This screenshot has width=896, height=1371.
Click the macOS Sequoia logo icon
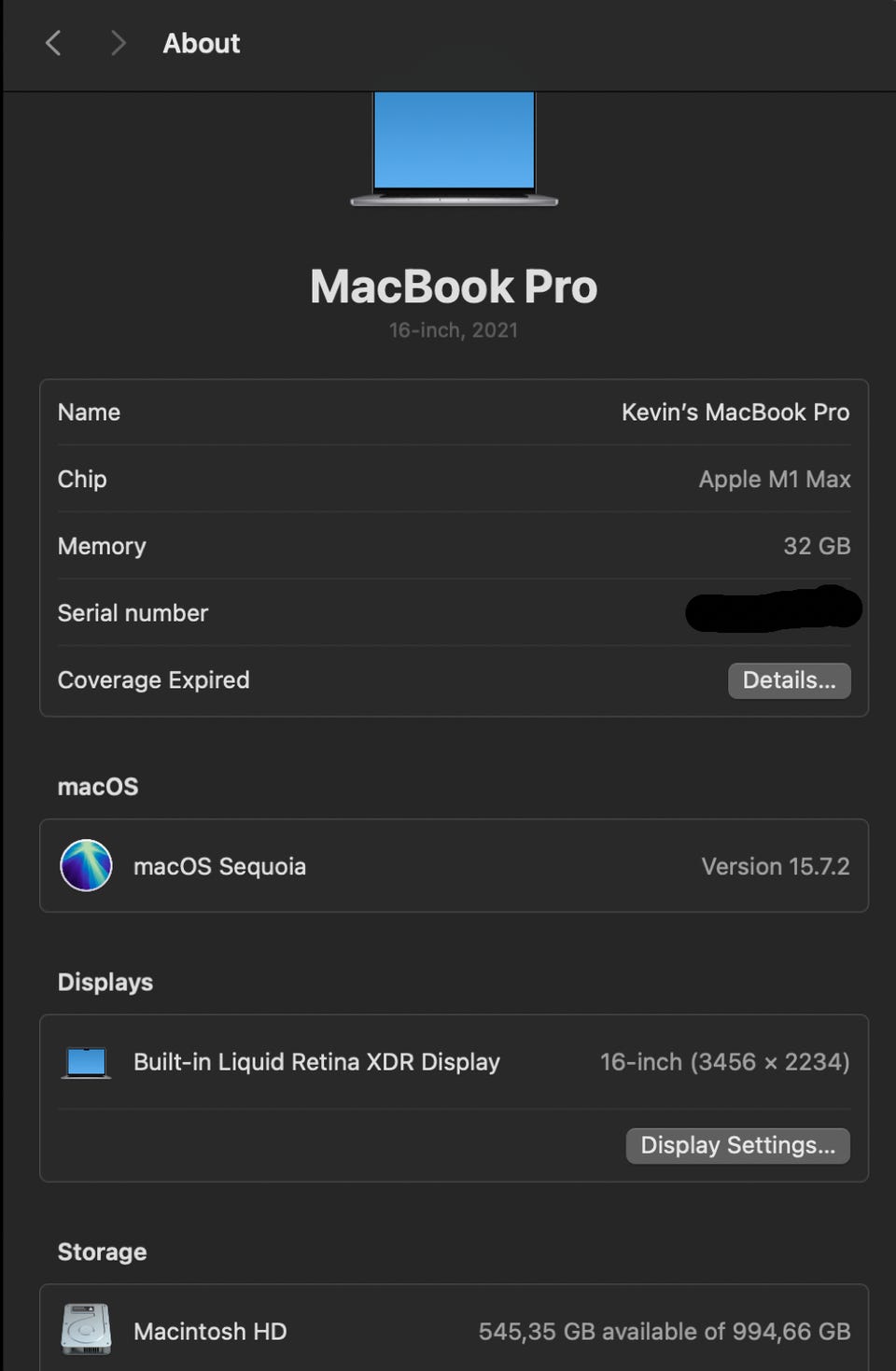[86, 865]
